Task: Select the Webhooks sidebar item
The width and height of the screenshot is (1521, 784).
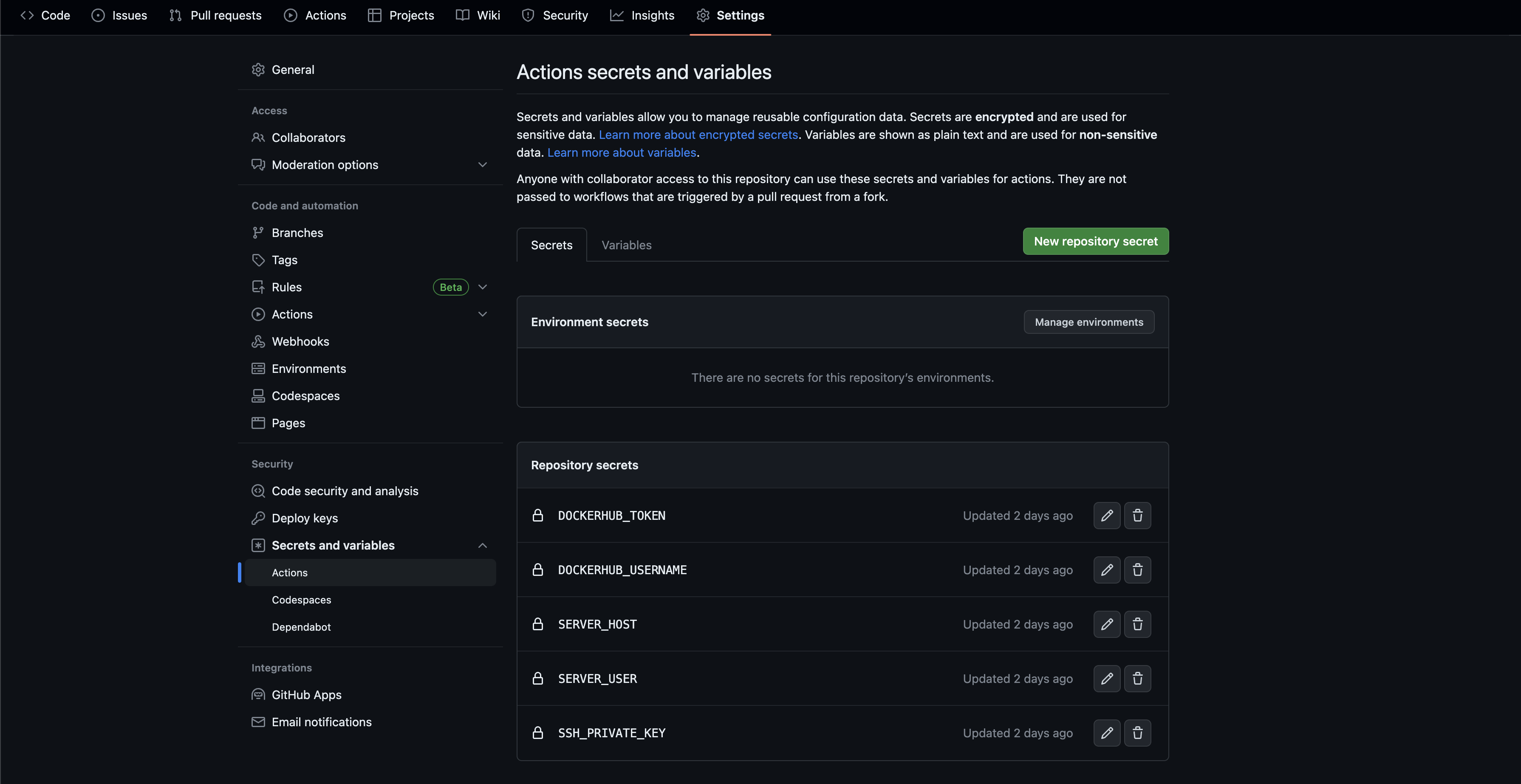Action: click(300, 341)
